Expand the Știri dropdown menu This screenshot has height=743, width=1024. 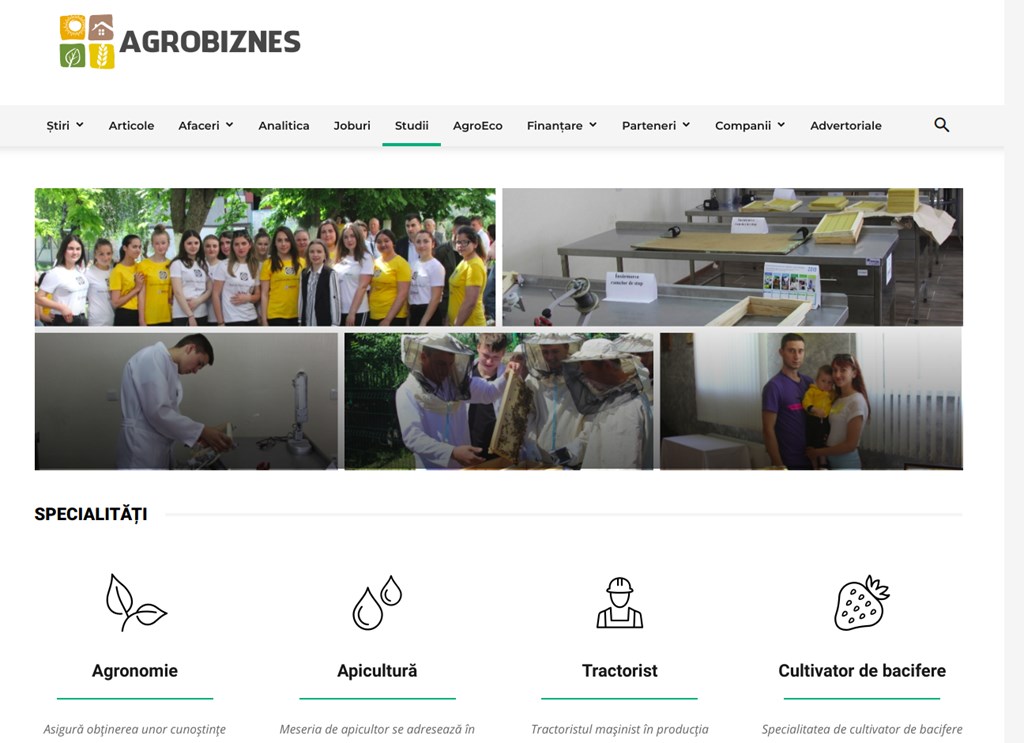pos(65,125)
